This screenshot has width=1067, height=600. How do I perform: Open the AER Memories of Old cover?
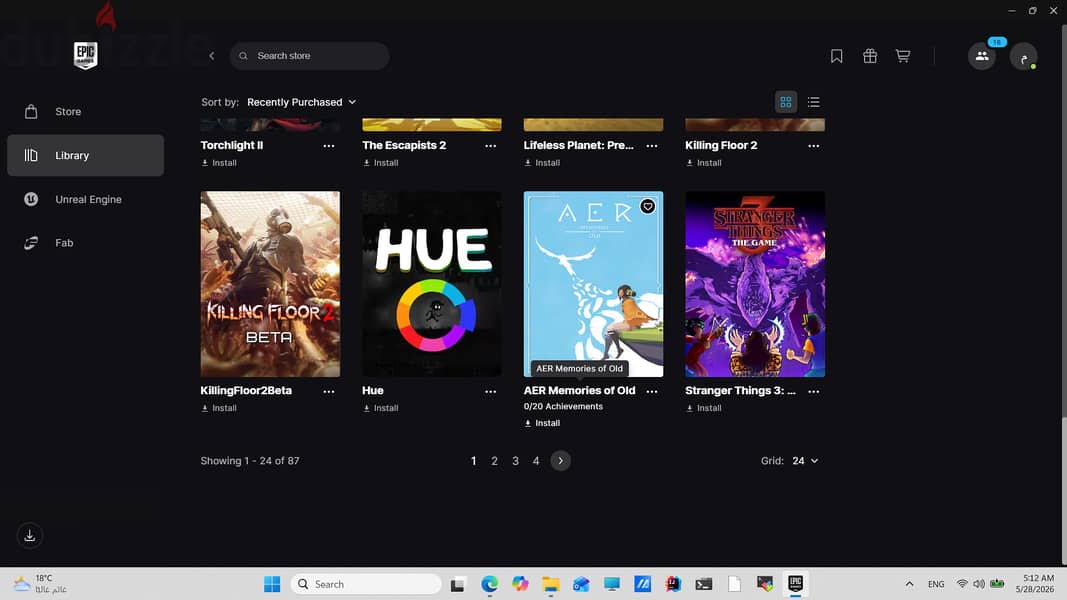[x=593, y=284]
